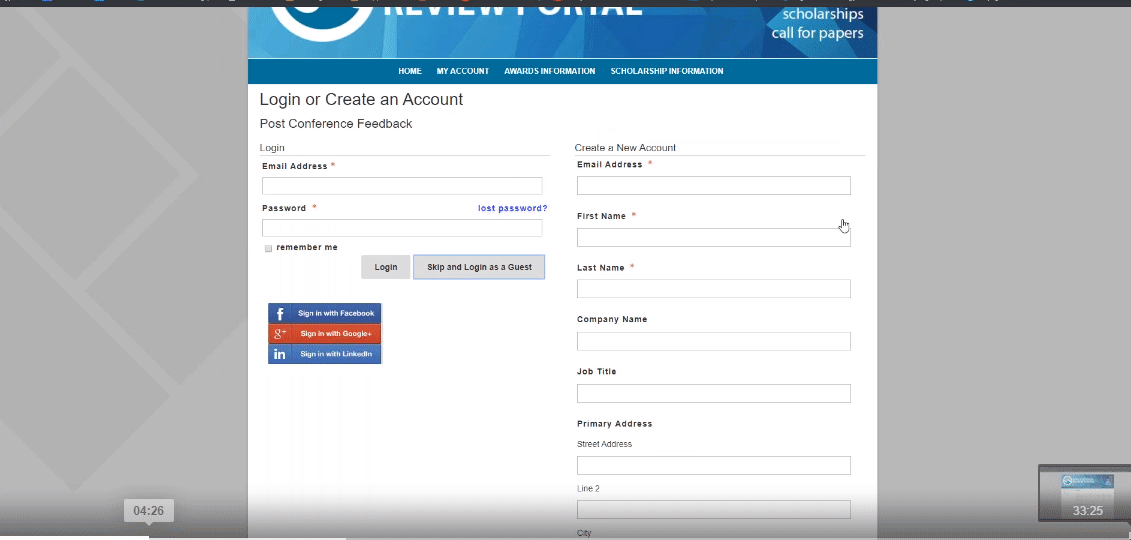This screenshot has width=1131, height=540.
Task: Open Scholarship Information menu item
Action: click(x=666, y=71)
